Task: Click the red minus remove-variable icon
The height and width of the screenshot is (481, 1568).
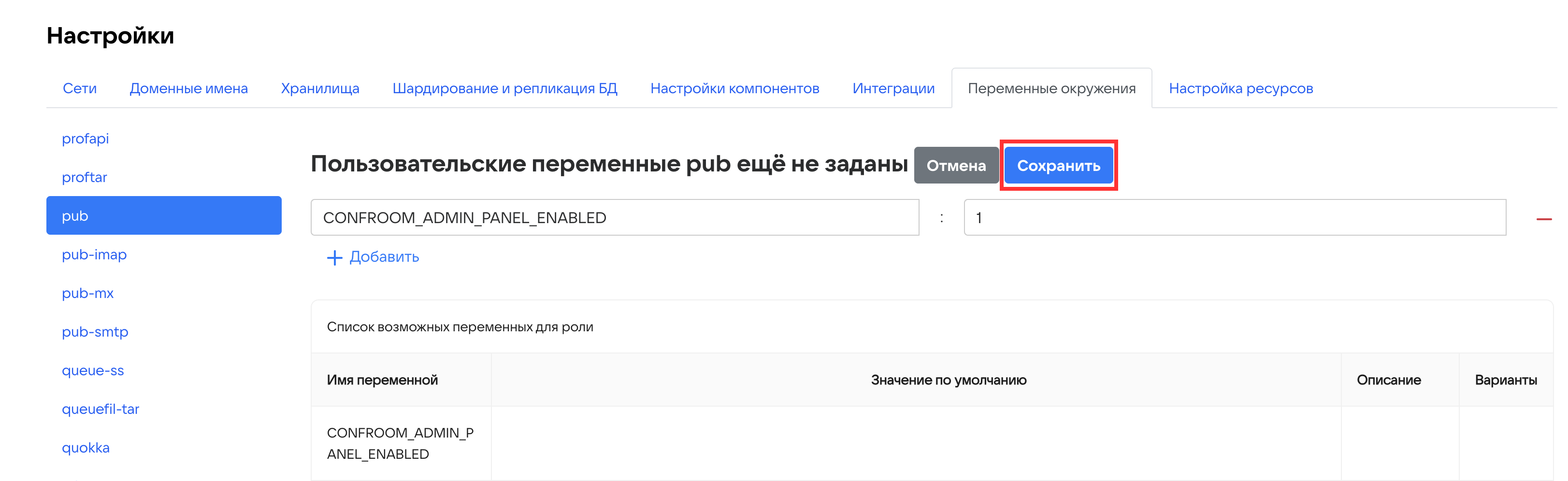Action: point(1543,219)
